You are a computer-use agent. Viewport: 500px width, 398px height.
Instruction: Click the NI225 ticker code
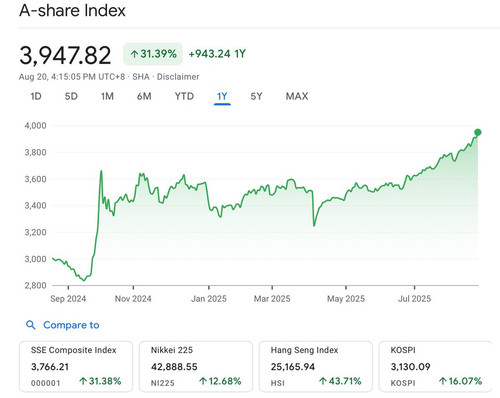(x=163, y=383)
